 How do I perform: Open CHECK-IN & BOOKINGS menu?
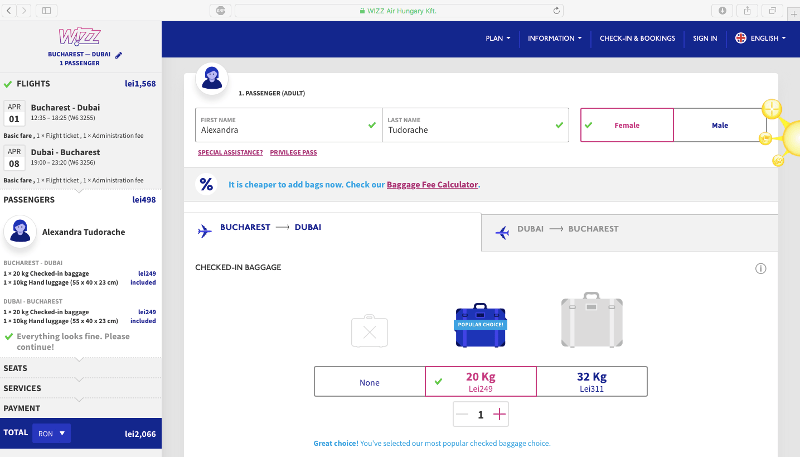(637, 38)
